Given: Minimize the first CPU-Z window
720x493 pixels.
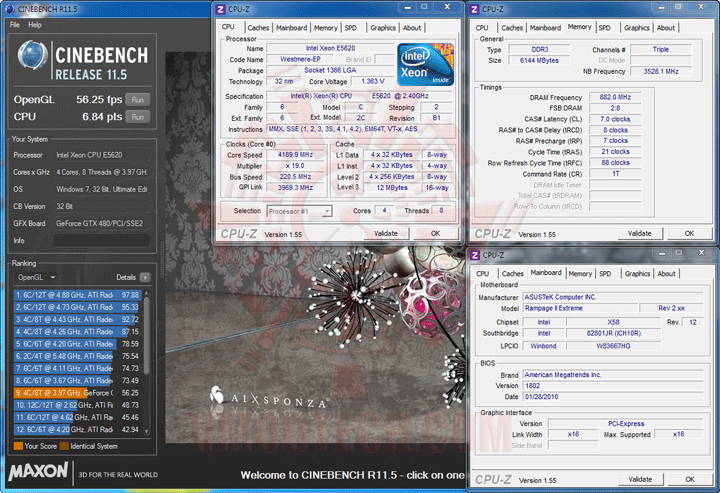Looking at the screenshot, I should click(407, 7).
